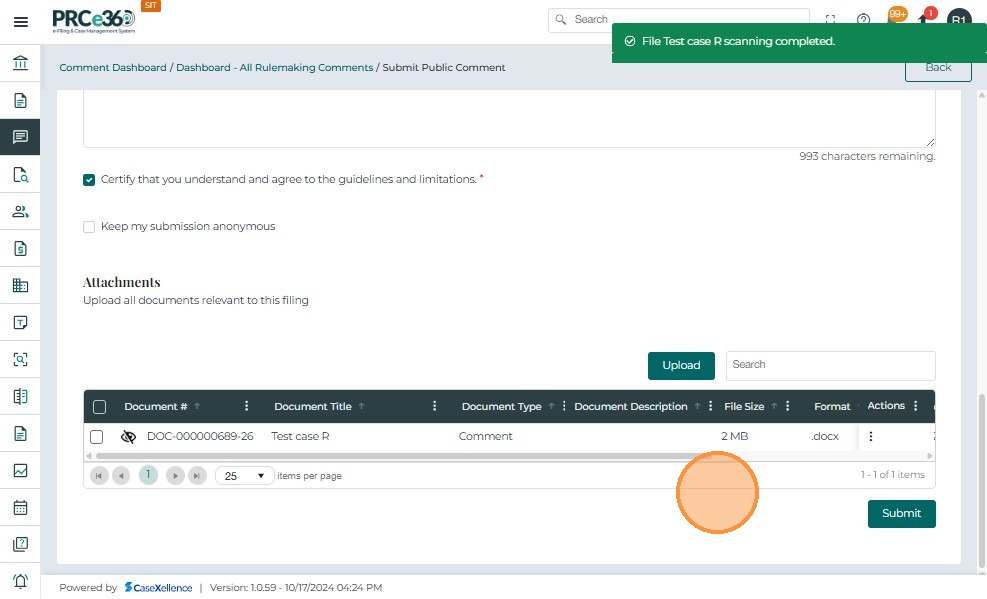This screenshot has width=987, height=599.
Task: Go to the first page of attachments
Action: tap(99, 476)
